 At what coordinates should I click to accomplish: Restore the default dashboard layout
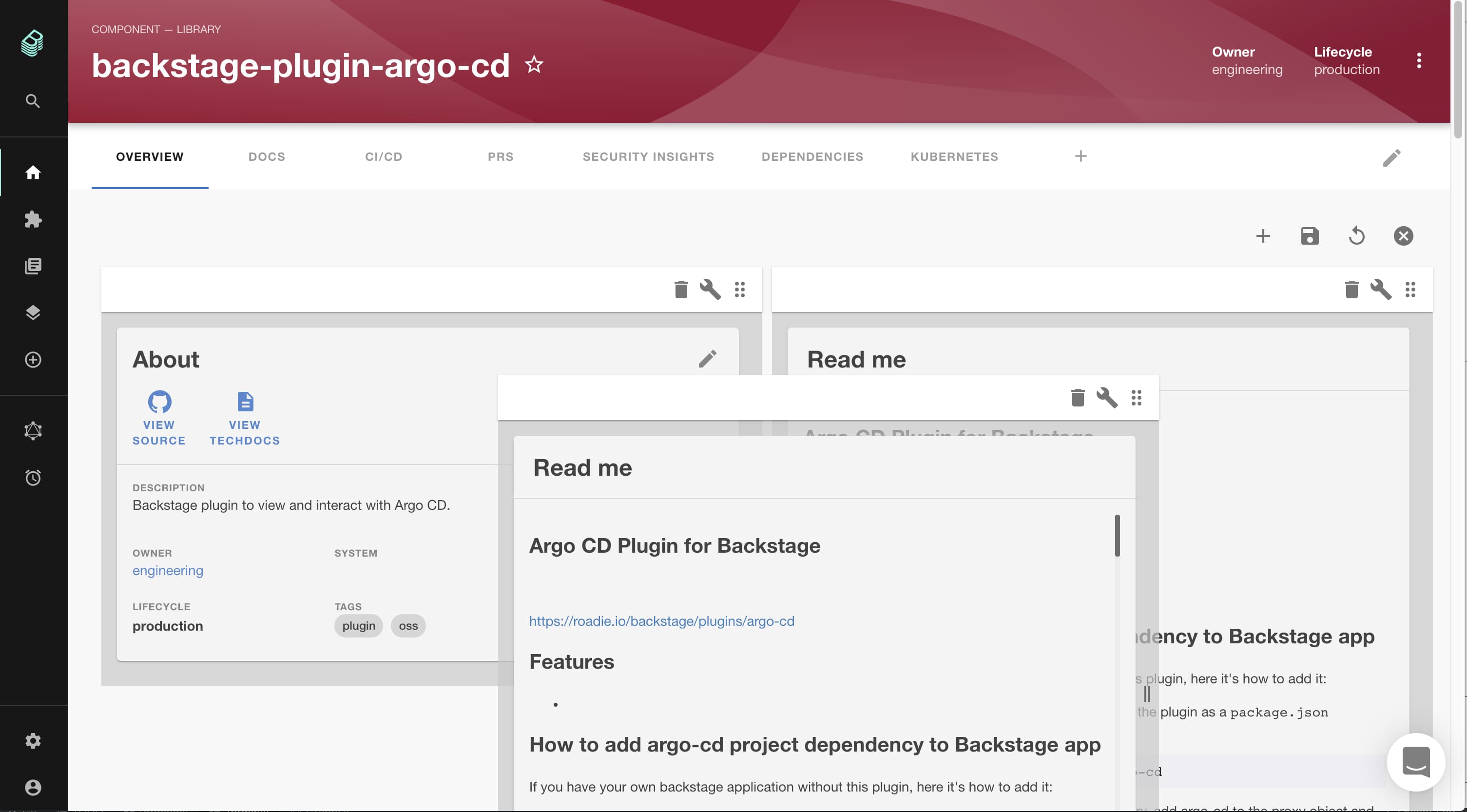coord(1356,236)
